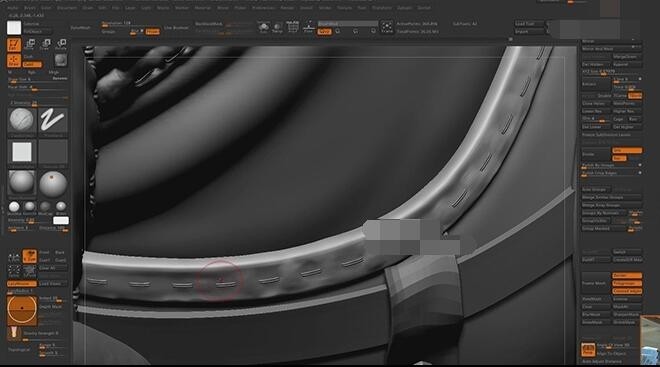Select the Scale transform icon

pyautogui.click(x=45, y=44)
